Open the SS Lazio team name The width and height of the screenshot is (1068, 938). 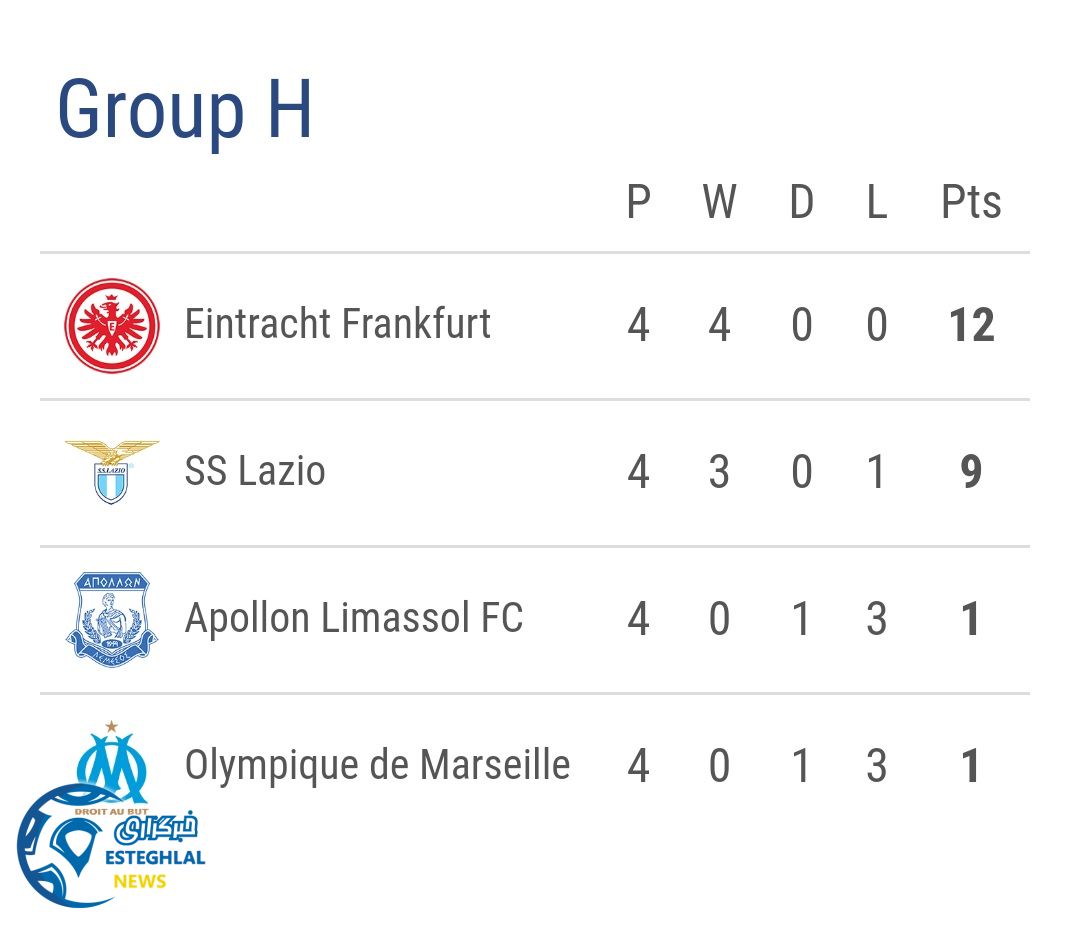(255, 471)
